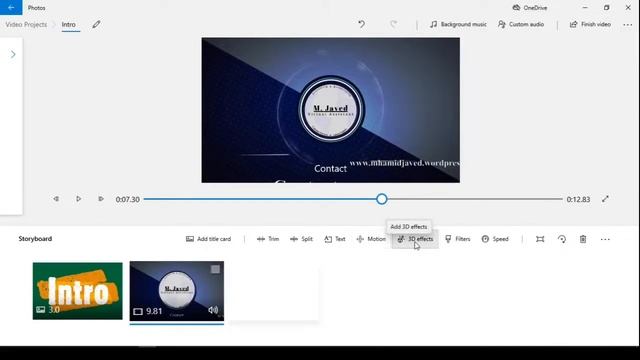
Task: Toggle the selection checkbox on M. Javed clip
Action: point(216,269)
